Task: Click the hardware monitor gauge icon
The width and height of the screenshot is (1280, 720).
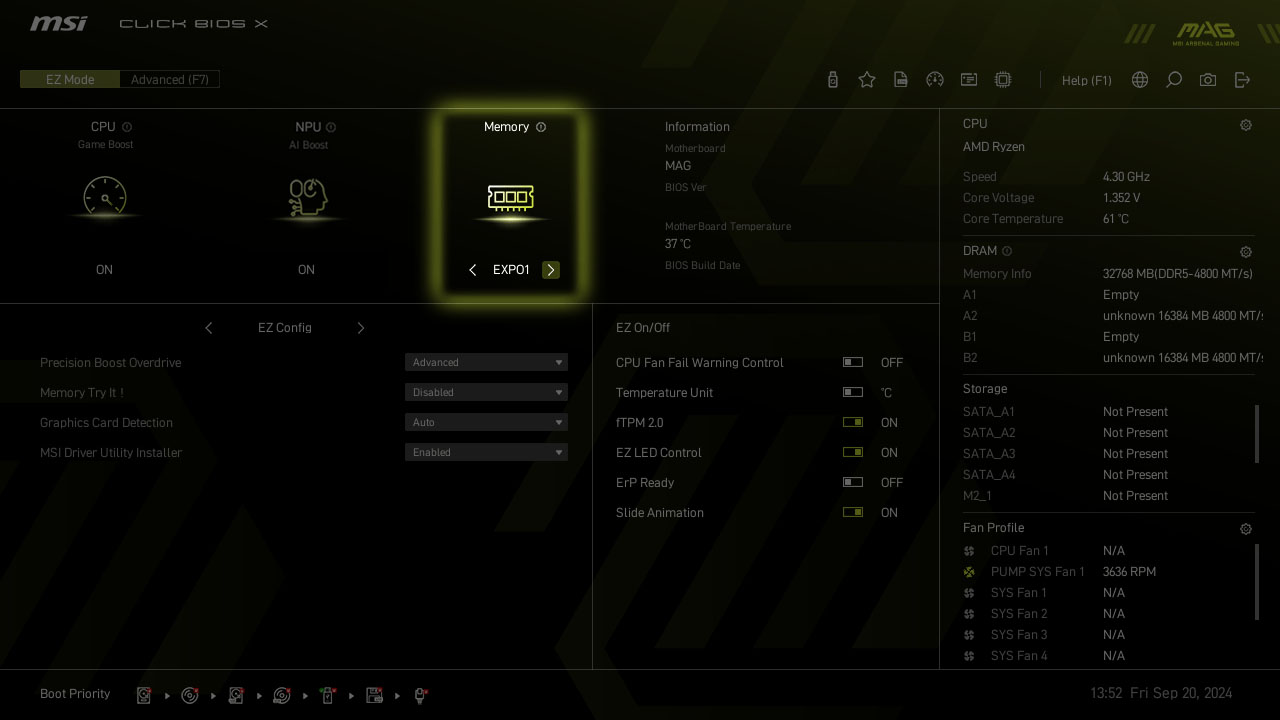Action: pos(935,80)
